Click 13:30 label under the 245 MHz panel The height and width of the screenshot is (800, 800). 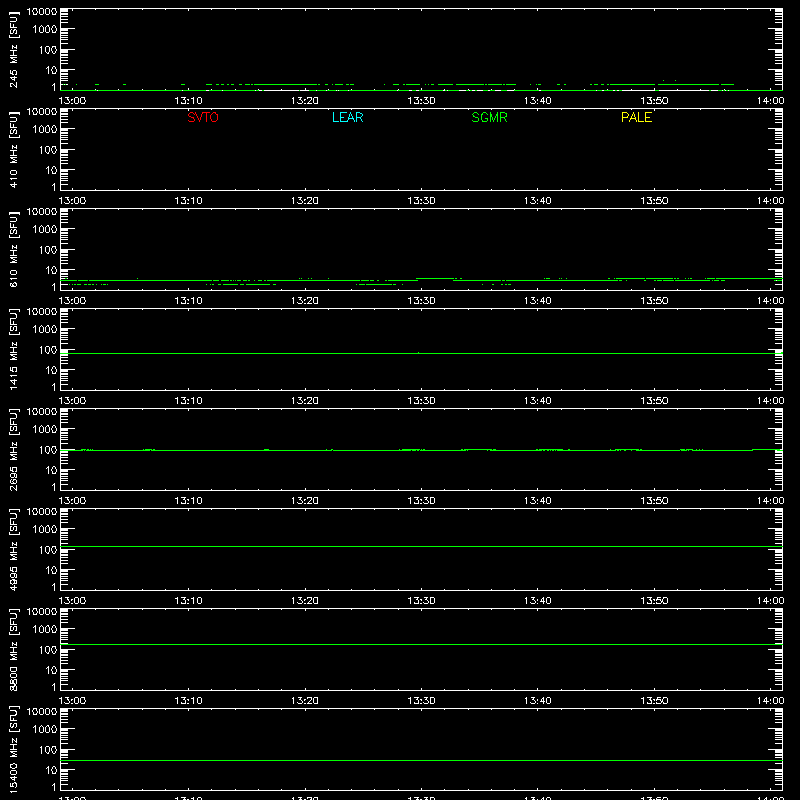click(421, 101)
